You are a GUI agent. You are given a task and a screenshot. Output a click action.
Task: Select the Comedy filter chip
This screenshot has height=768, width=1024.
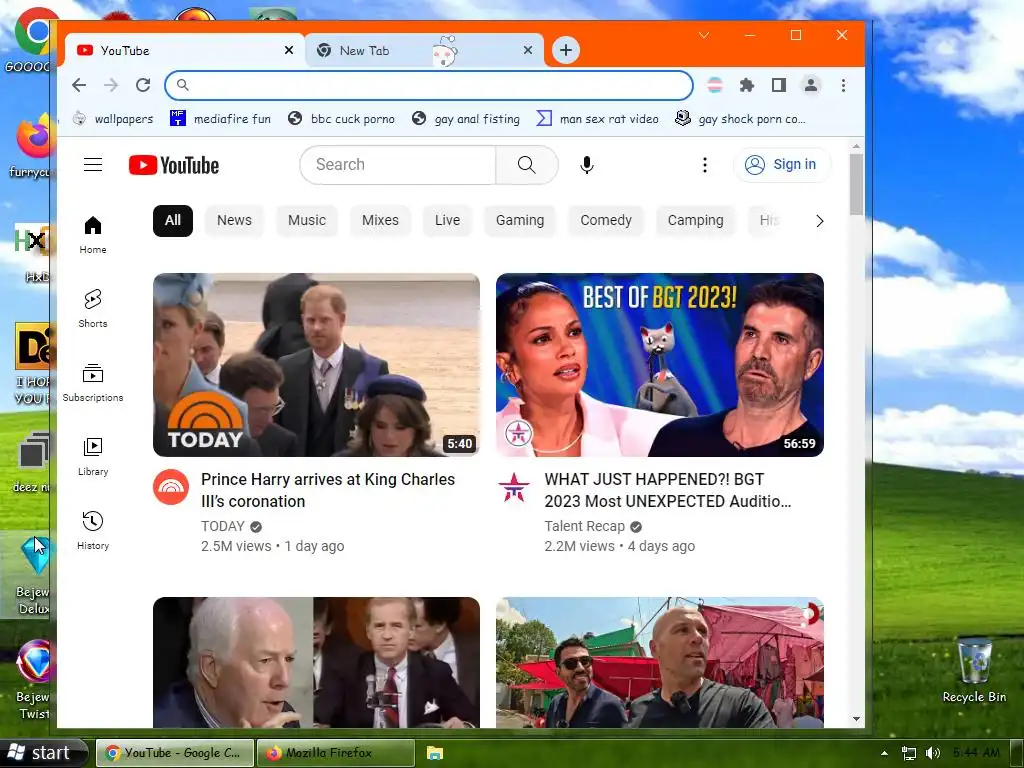(x=605, y=221)
